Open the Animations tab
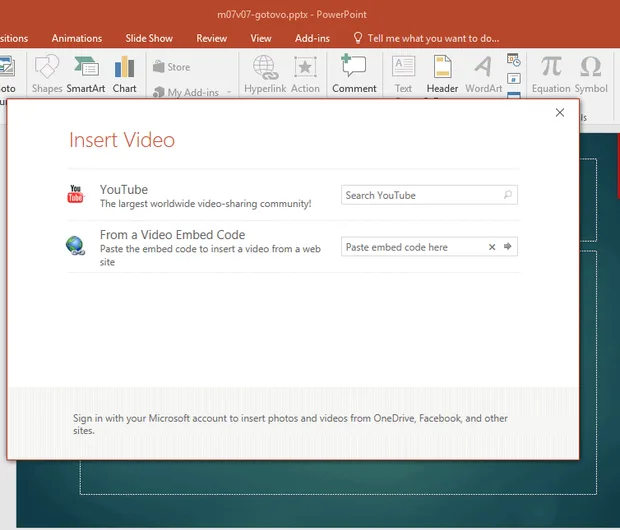Image resolution: width=620 pixels, height=530 pixels. tap(77, 38)
